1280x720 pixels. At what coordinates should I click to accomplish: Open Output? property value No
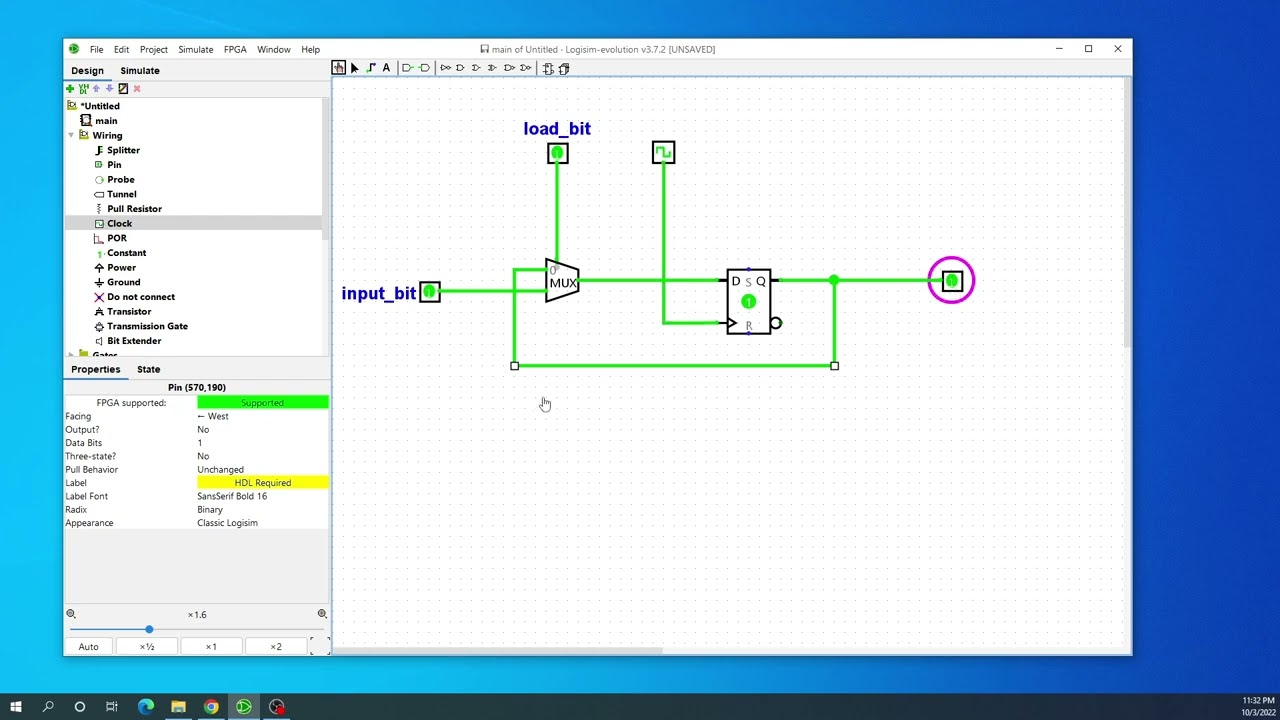pyautogui.click(x=262, y=429)
